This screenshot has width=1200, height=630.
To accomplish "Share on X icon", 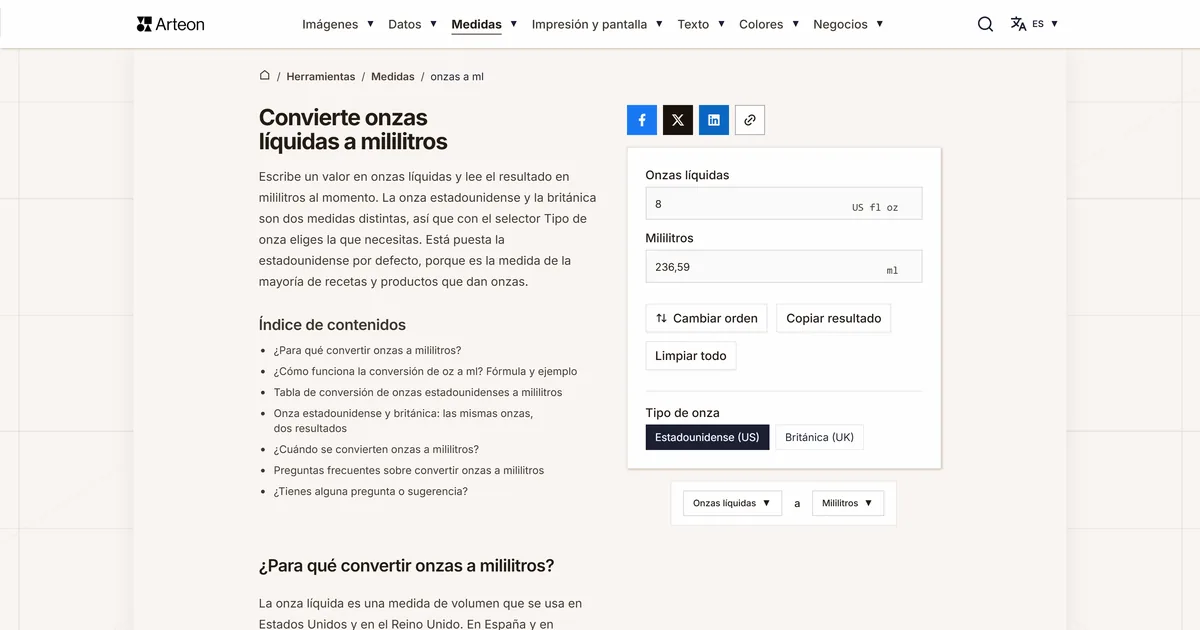I will click(678, 120).
